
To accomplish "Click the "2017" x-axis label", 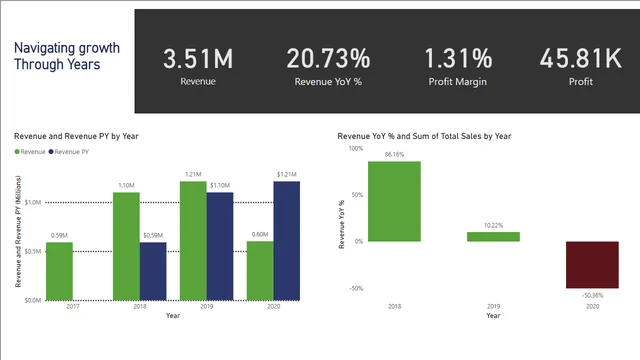I will pyautogui.click(x=73, y=306).
